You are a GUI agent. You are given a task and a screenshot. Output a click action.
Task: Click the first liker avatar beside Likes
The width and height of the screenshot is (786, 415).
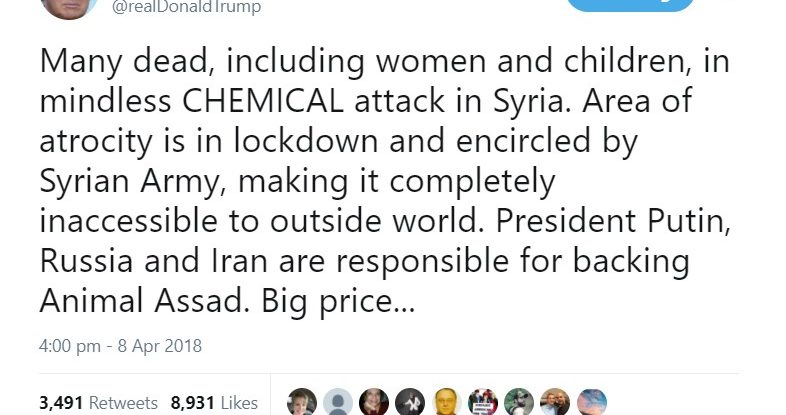point(302,402)
